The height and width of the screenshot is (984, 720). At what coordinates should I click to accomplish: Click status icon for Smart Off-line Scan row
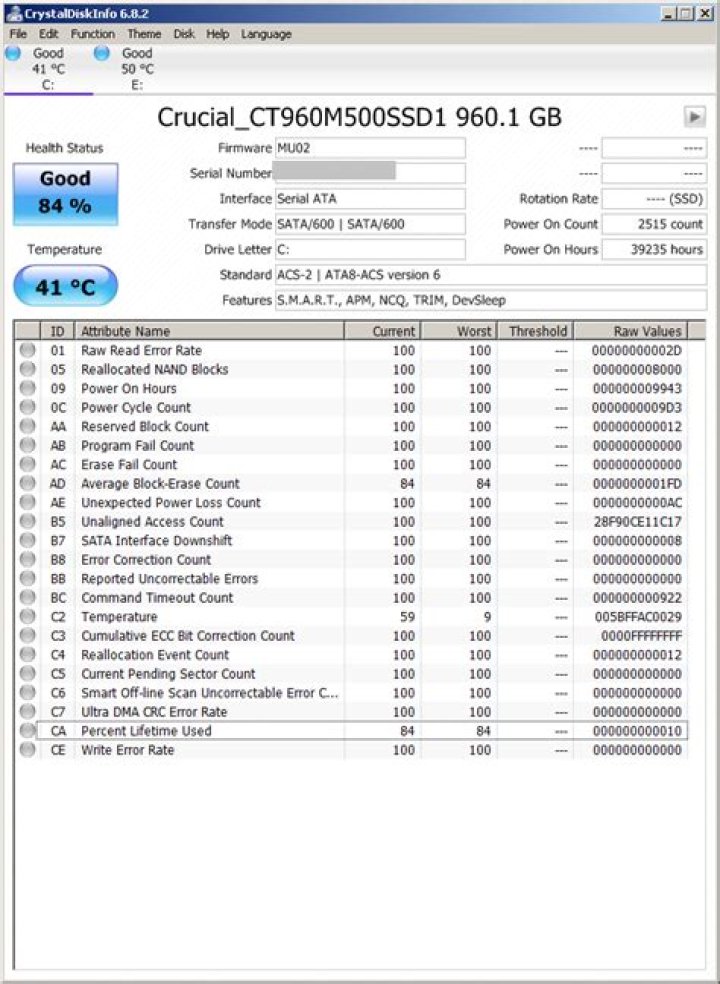pyautogui.click(x=27, y=693)
